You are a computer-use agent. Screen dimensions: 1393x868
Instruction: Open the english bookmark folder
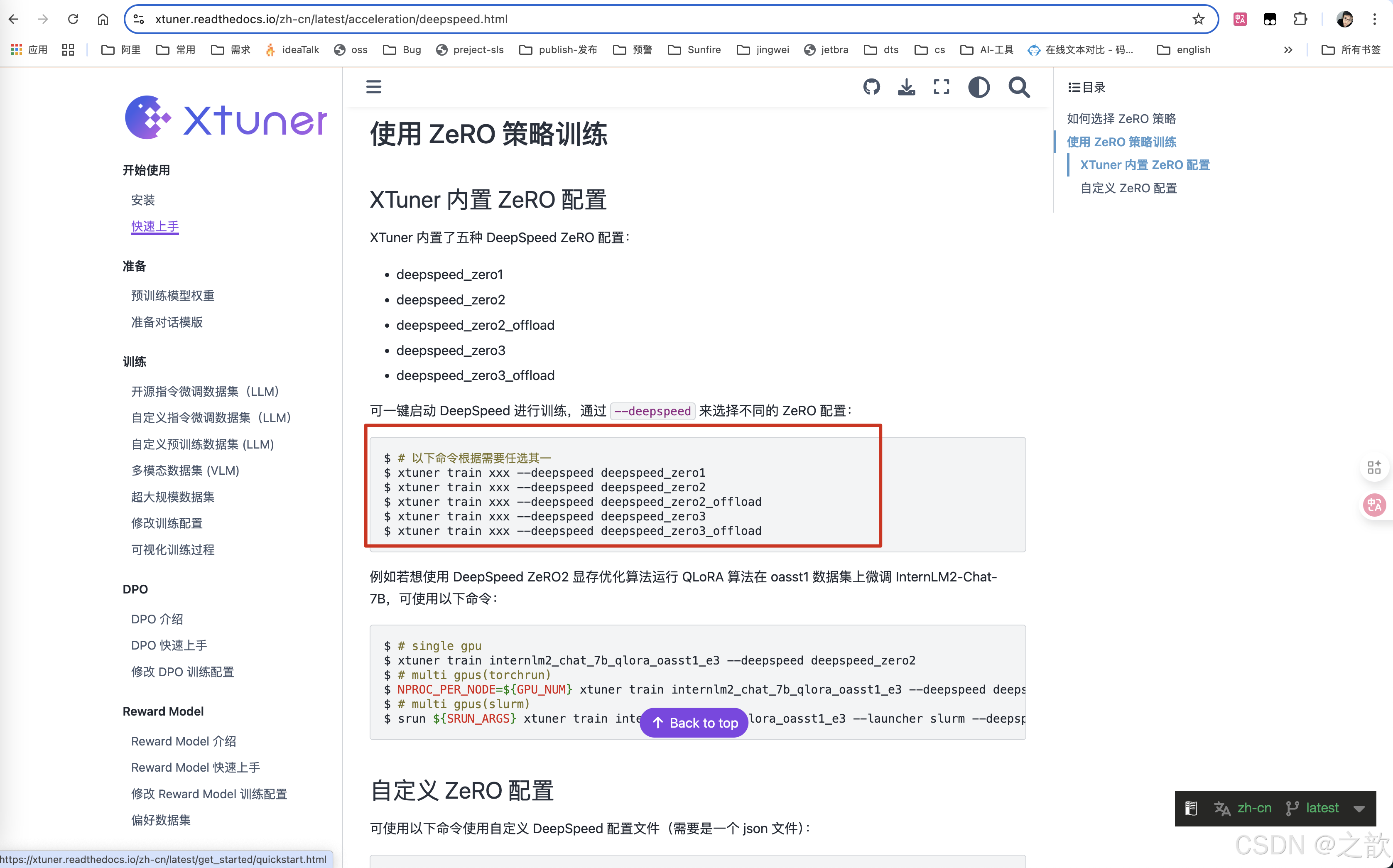click(1184, 50)
